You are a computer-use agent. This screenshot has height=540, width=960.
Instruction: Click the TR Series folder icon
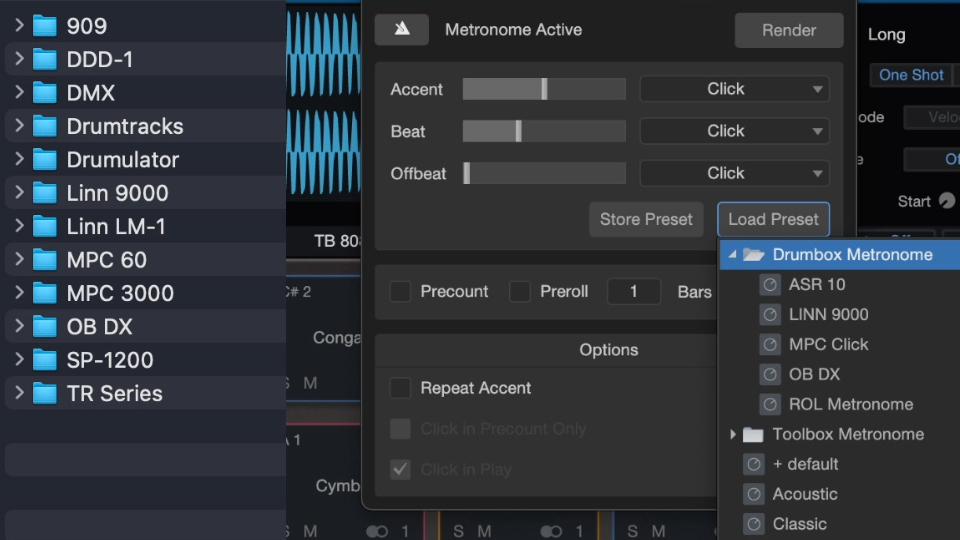click(x=45, y=394)
